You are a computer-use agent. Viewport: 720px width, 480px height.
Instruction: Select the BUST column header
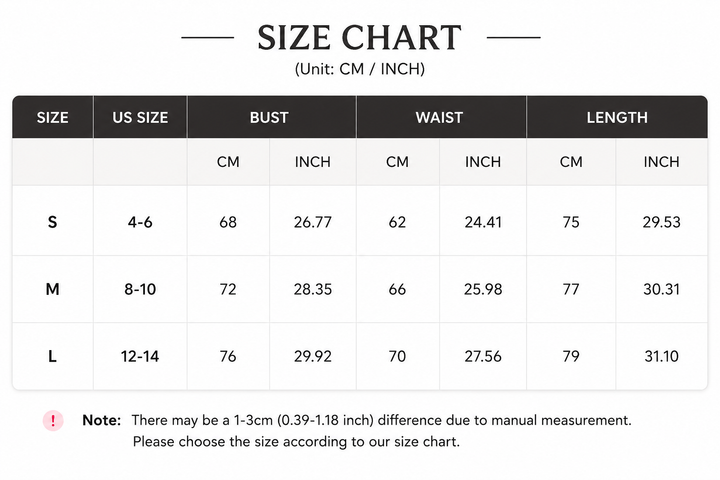click(x=271, y=118)
